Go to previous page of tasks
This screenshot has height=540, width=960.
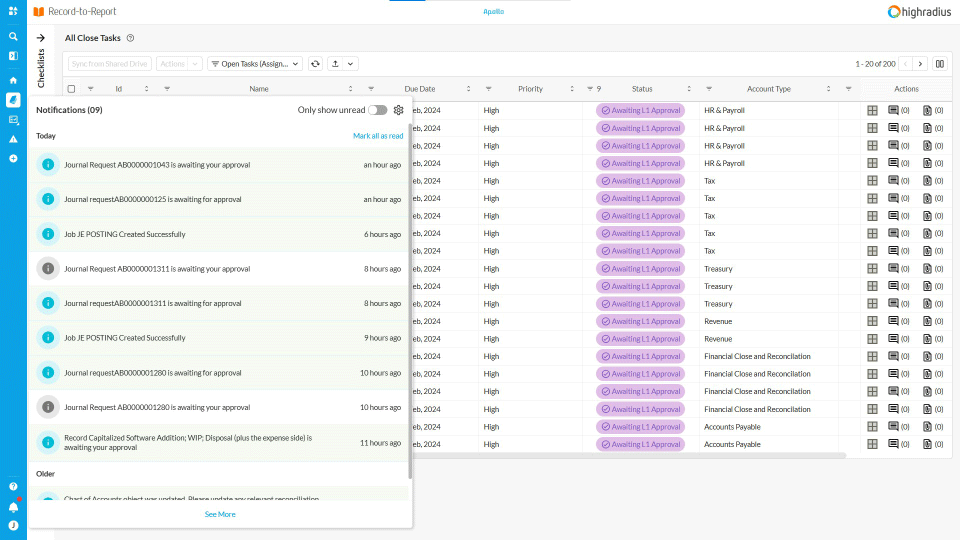906,64
